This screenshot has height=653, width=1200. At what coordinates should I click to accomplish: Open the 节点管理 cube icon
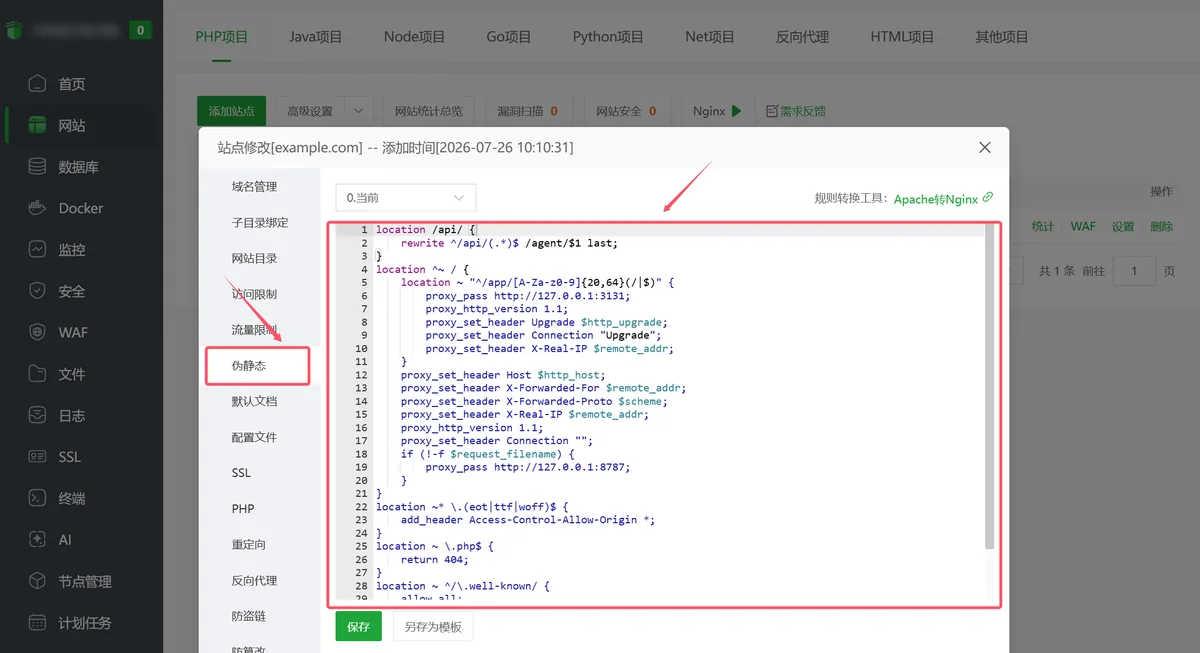[38, 581]
